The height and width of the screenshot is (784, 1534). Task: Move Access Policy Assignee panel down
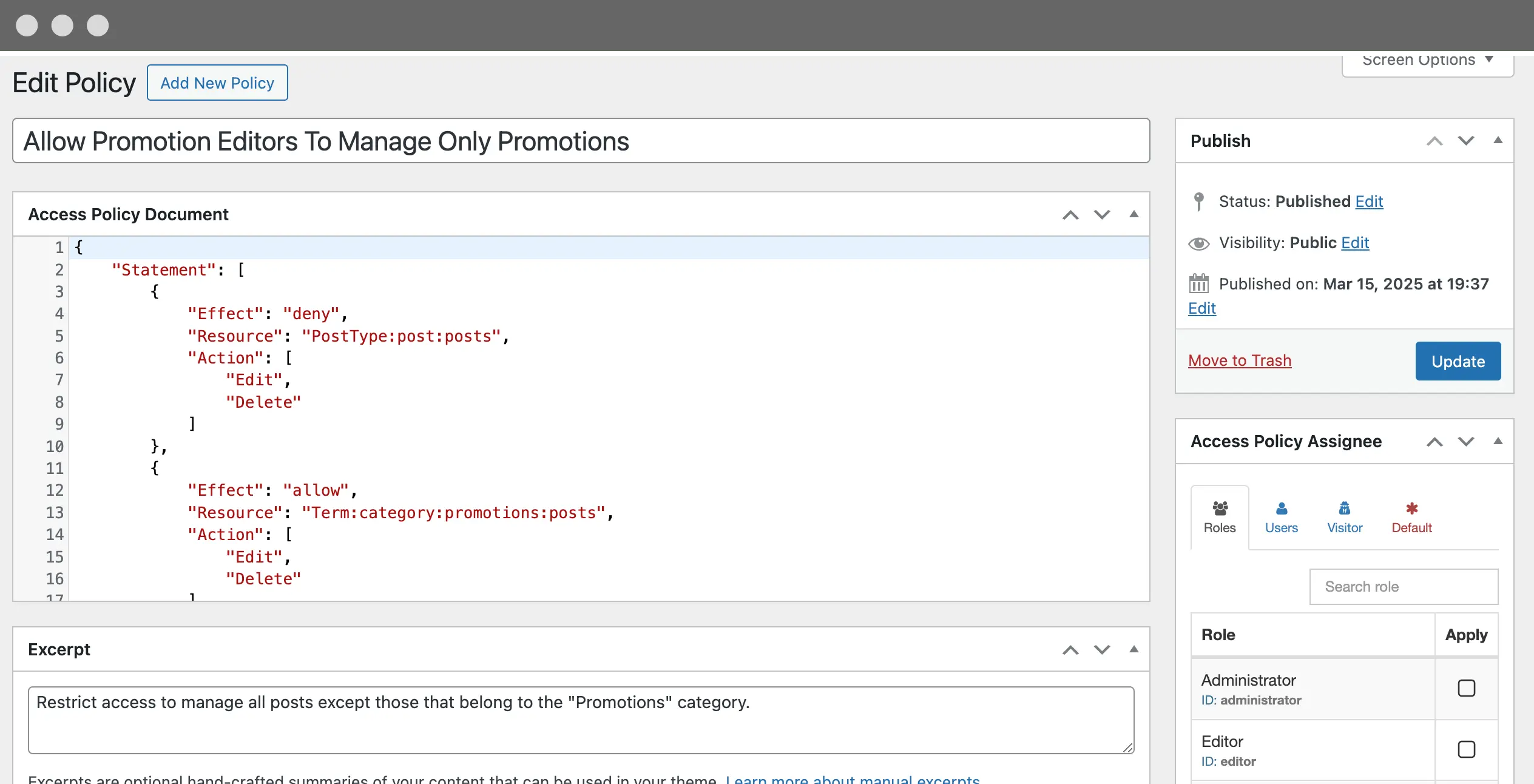pyautogui.click(x=1466, y=442)
